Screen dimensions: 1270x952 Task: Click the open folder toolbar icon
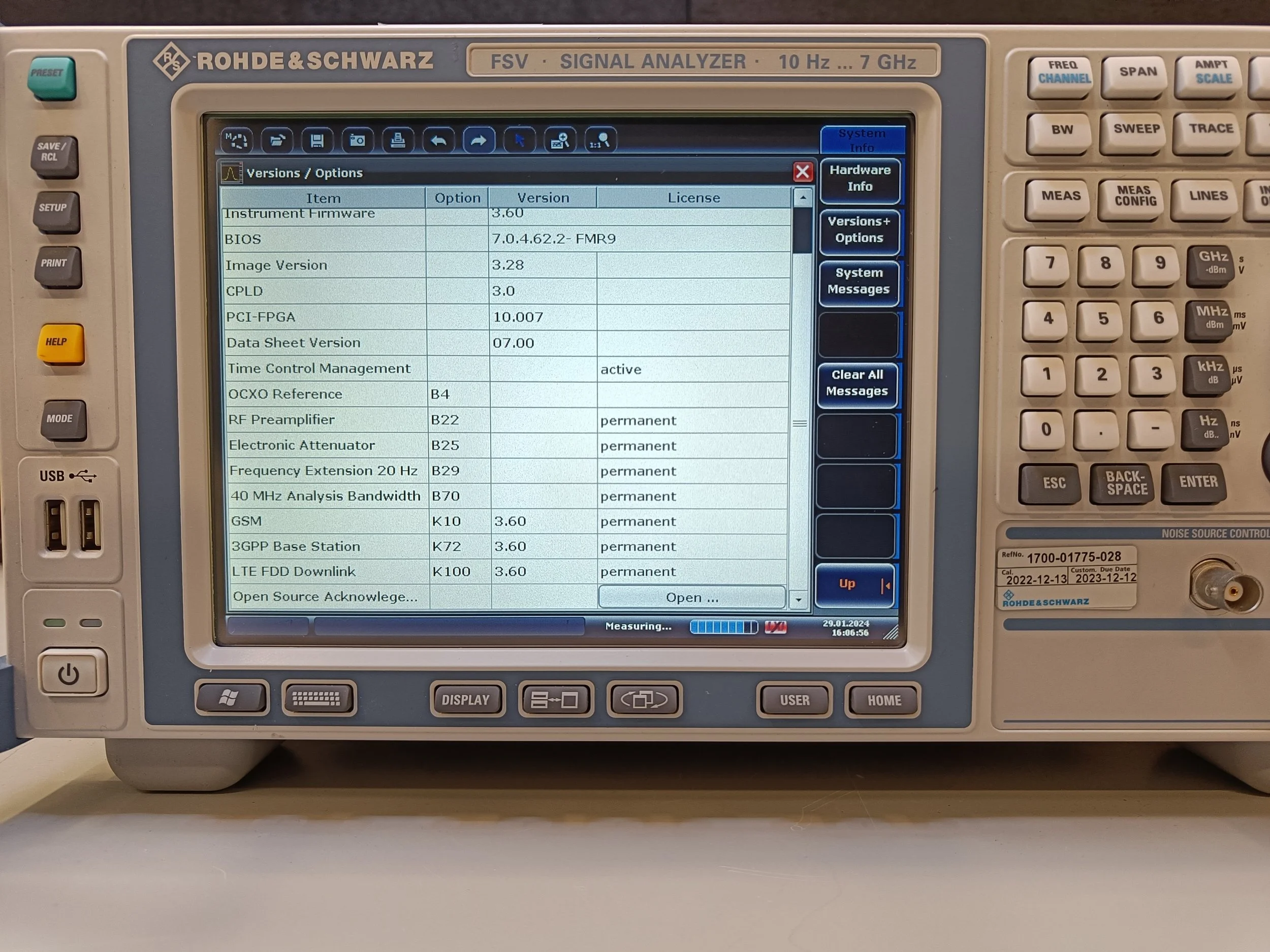[277, 141]
